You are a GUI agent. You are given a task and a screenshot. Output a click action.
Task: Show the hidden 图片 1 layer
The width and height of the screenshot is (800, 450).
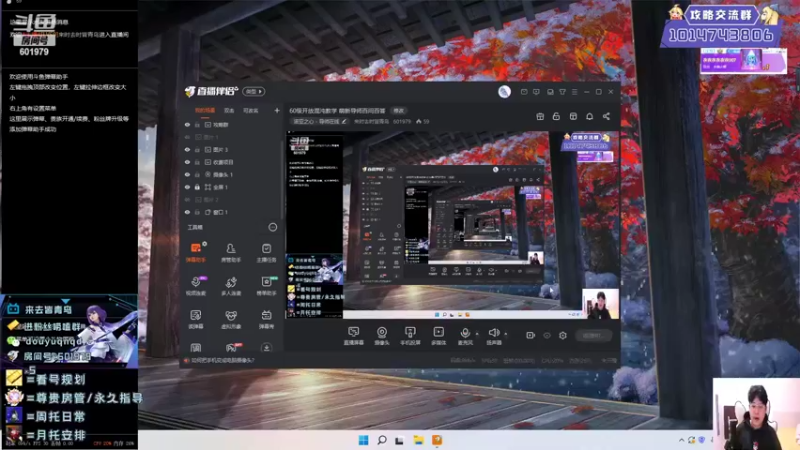tap(187, 137)
